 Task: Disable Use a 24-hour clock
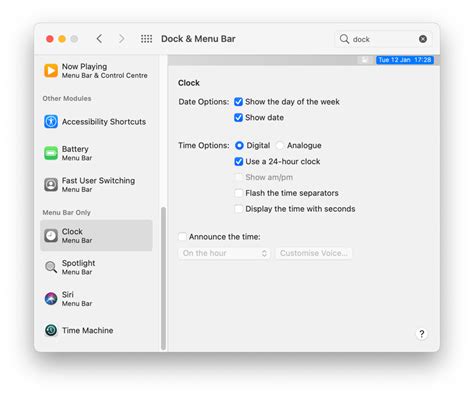coord(239,161)
